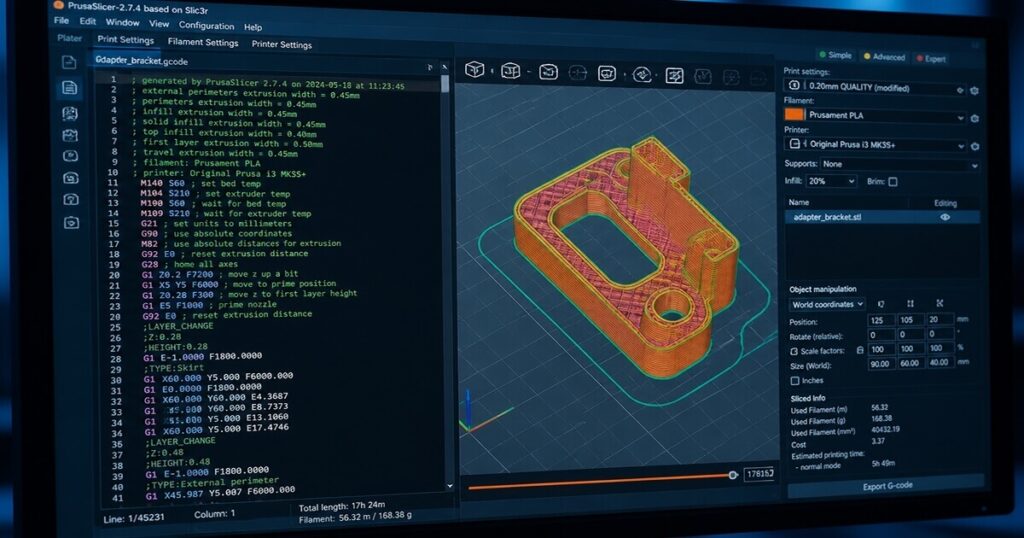Switch to Simple mode

coord(835,55)
